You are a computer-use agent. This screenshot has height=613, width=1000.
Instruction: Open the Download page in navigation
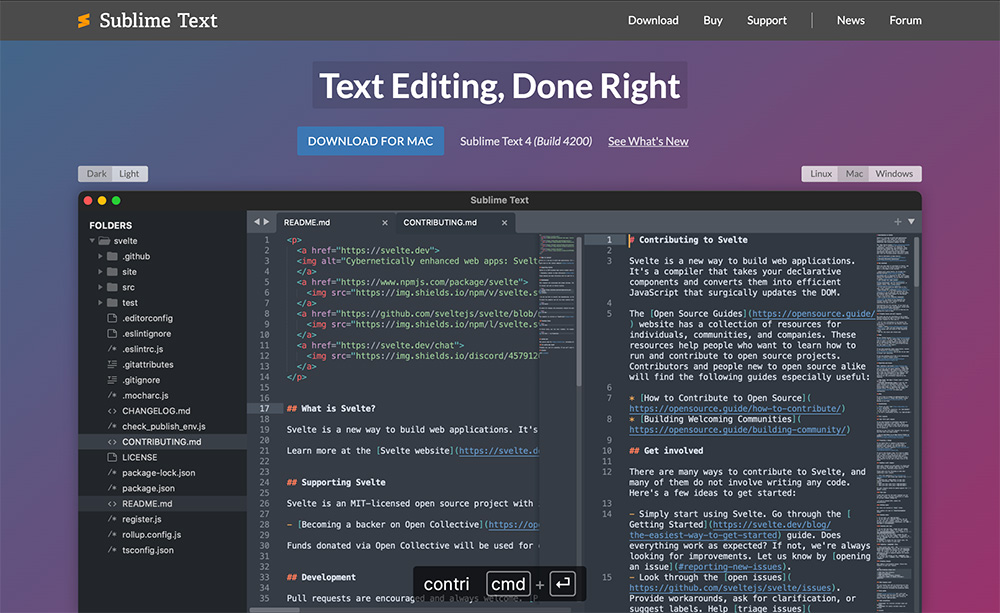pyautogui.click(x=653, y=20)
